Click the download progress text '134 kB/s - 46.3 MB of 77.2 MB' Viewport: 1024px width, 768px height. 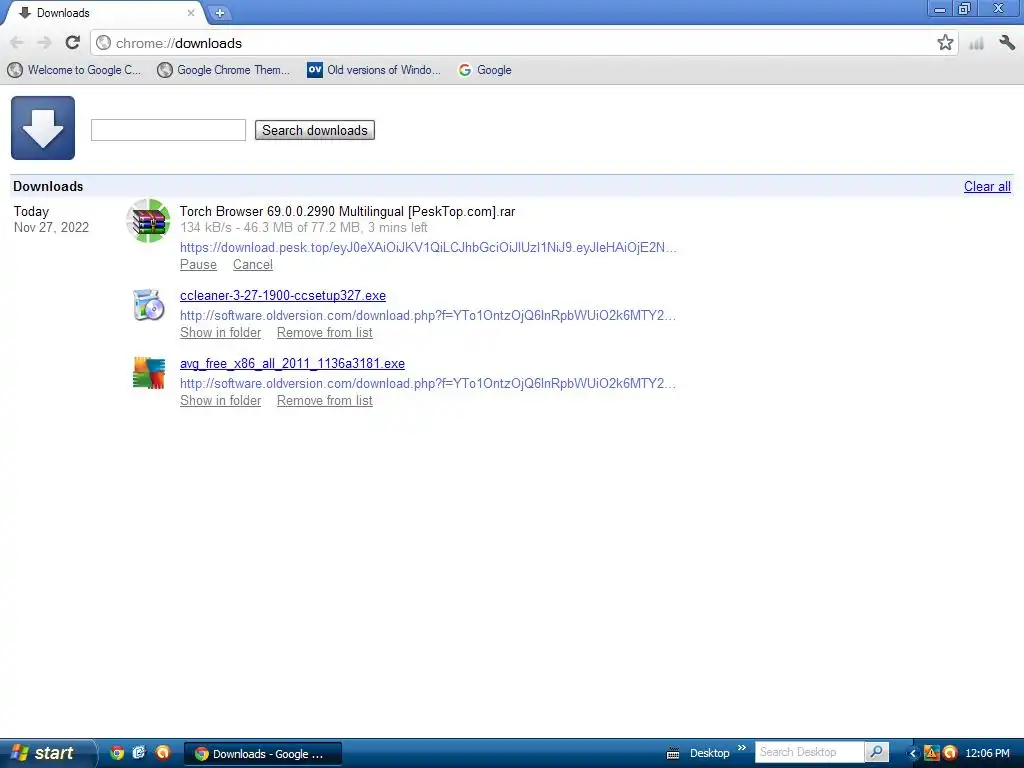pyautogui.click(x=270, y=227)
